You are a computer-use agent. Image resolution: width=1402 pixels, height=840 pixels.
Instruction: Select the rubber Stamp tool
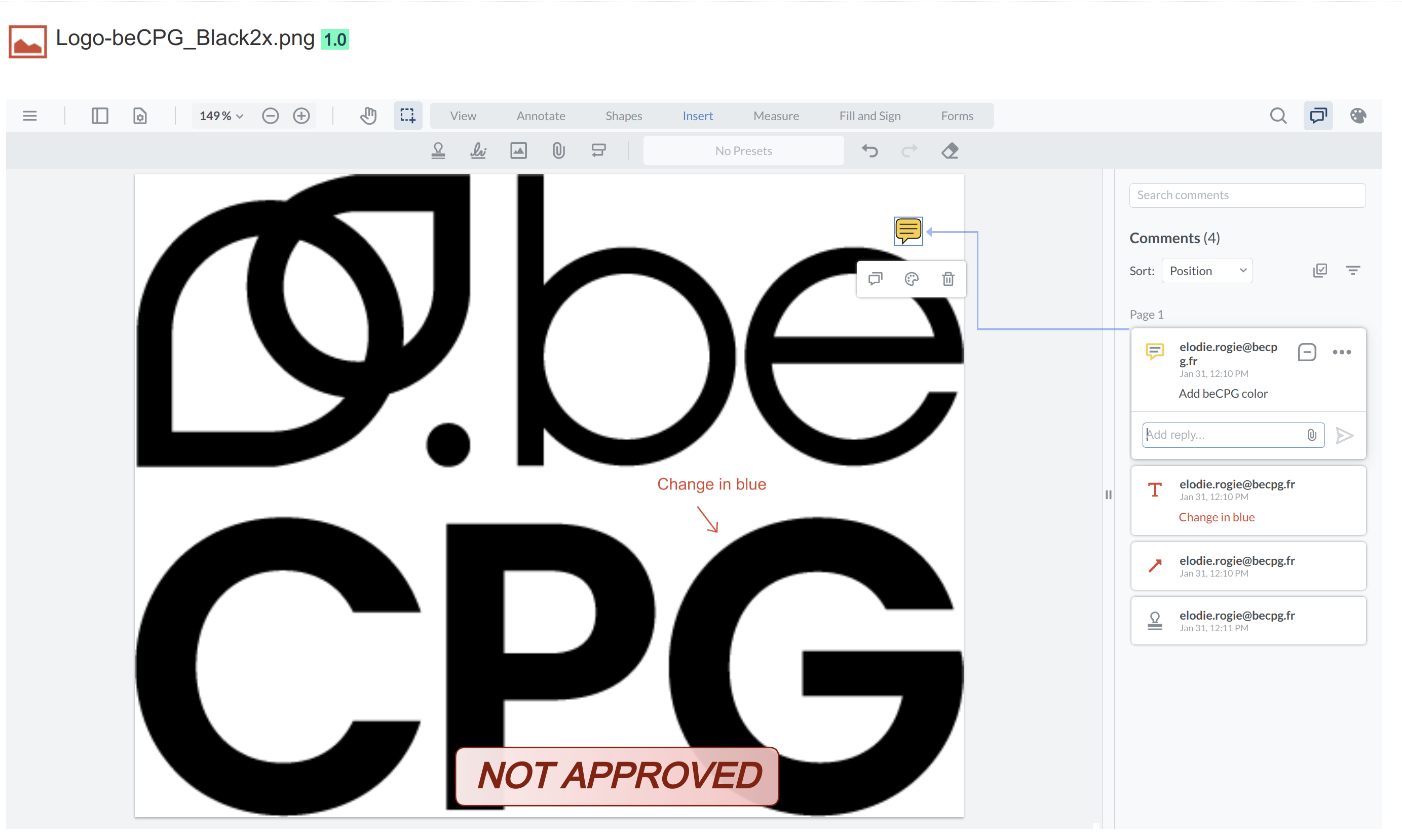click(438, 150)
